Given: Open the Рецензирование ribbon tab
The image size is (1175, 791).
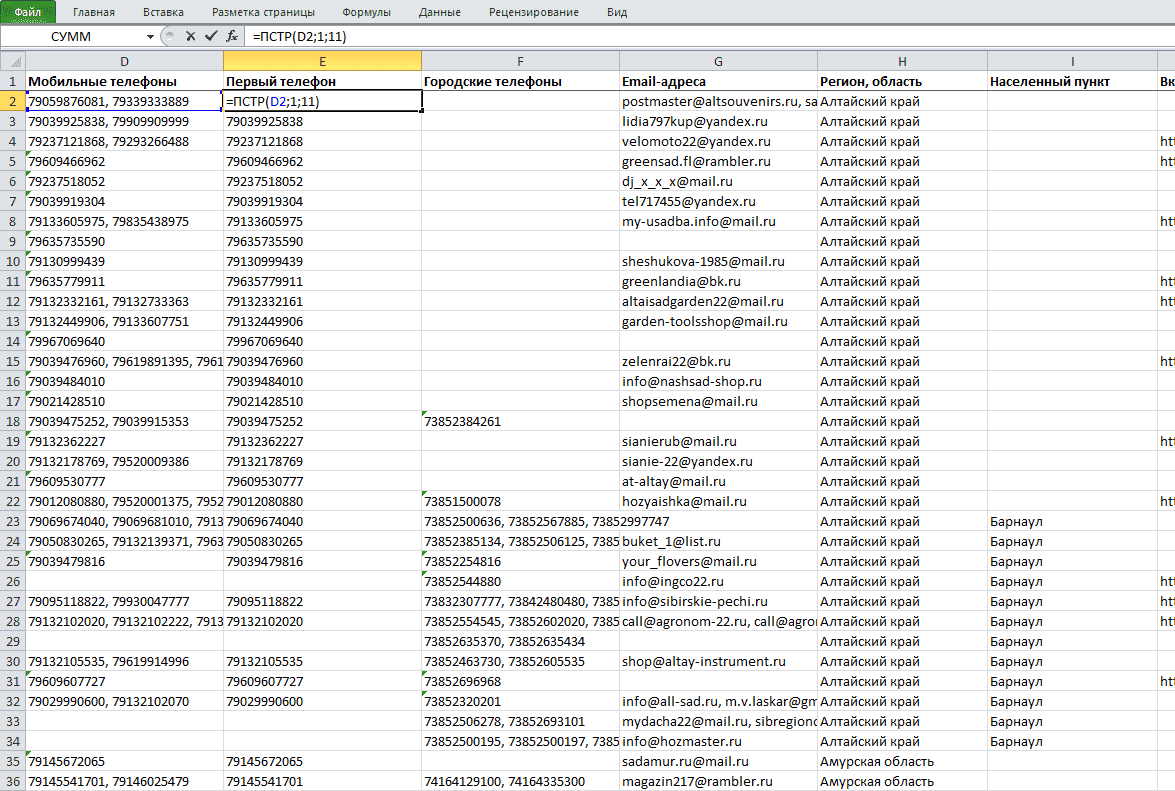Looking at the screenshot, I should click(x=534, y=12).
